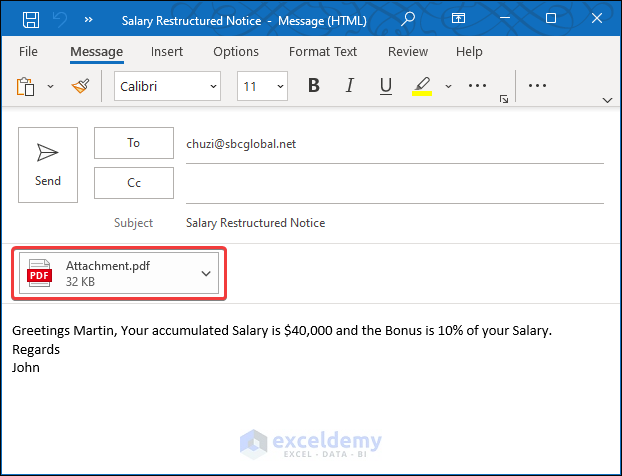
Task: Show more ribbon commands ellipsis
Action: [x=537, y=86]
